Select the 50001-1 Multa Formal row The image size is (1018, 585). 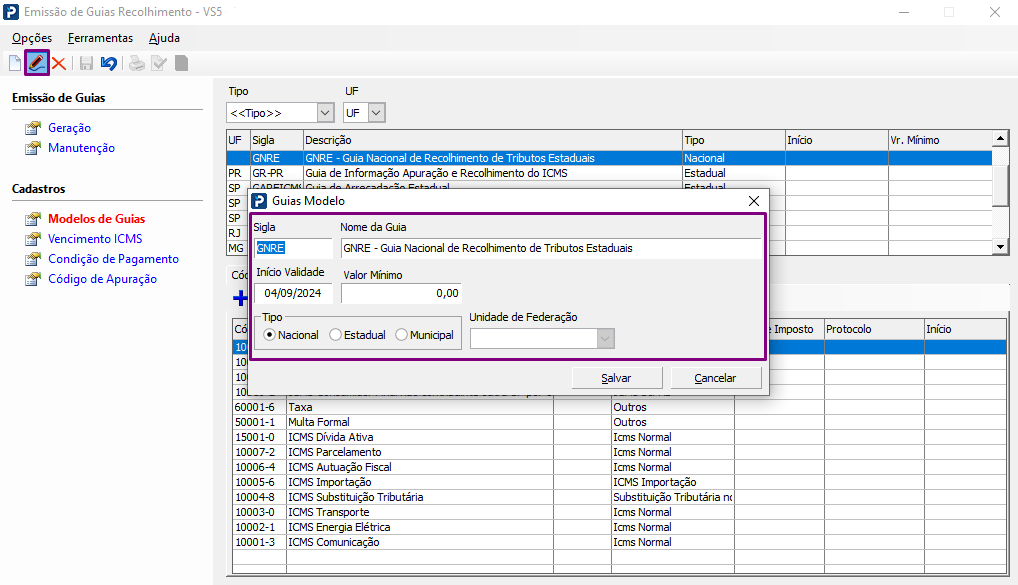(x=619, y=422)
